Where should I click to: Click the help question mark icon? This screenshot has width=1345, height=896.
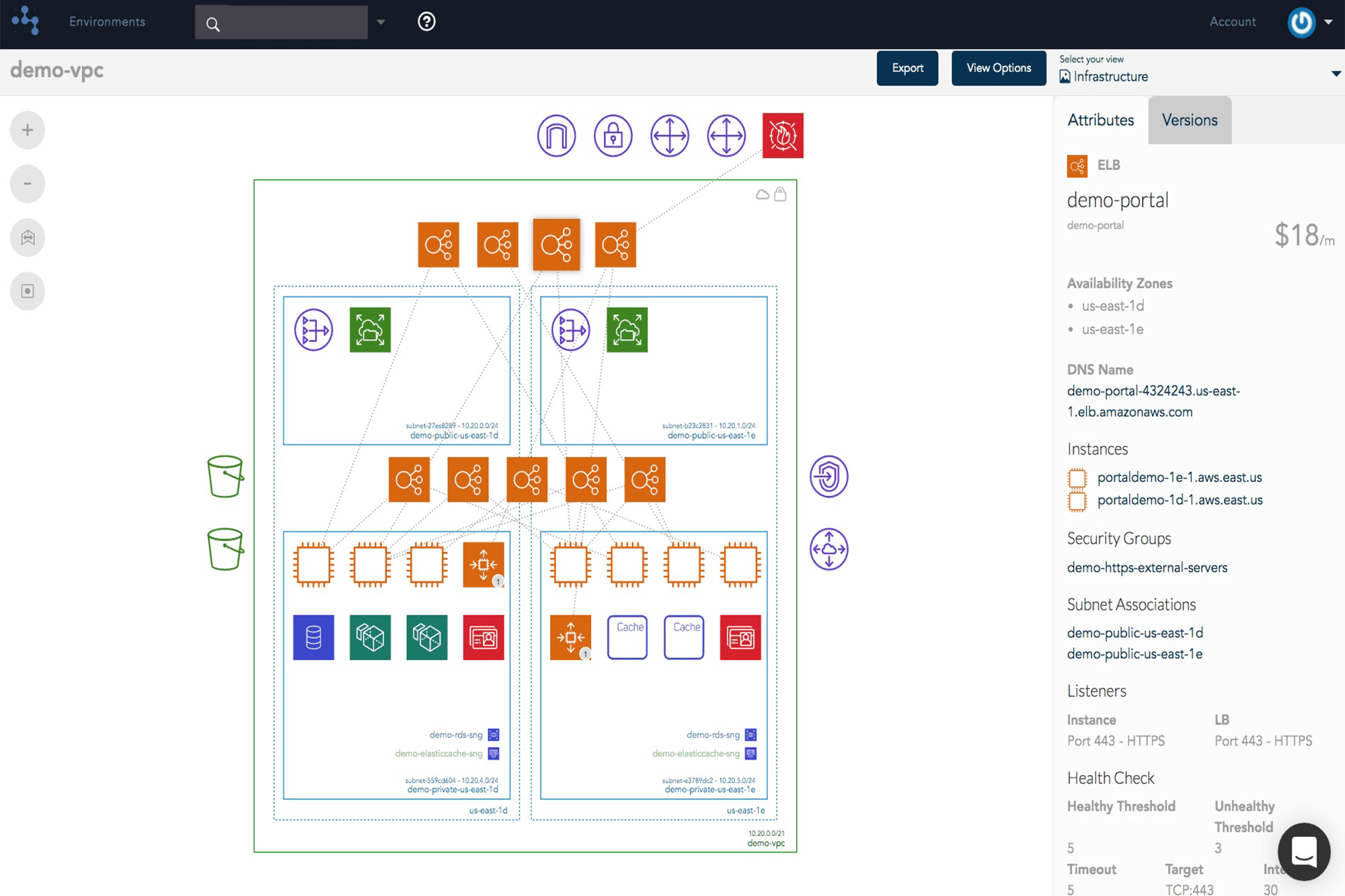(427, 21)
